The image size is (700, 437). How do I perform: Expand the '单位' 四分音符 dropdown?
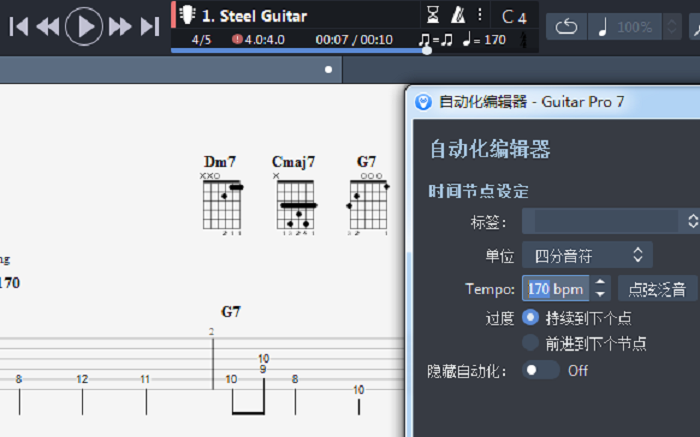click(588, 254)
